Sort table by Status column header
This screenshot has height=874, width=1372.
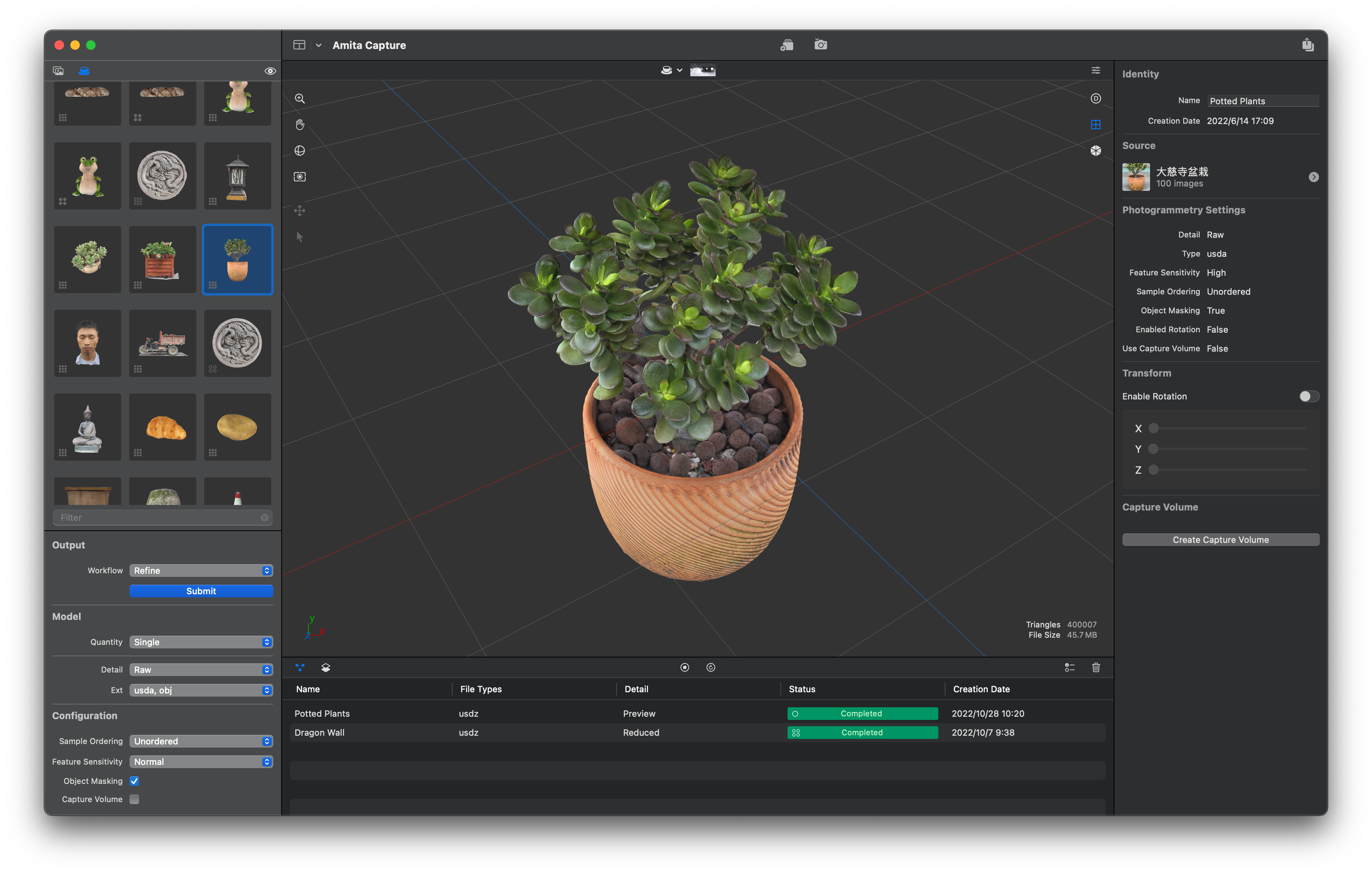tap(802, 689)
